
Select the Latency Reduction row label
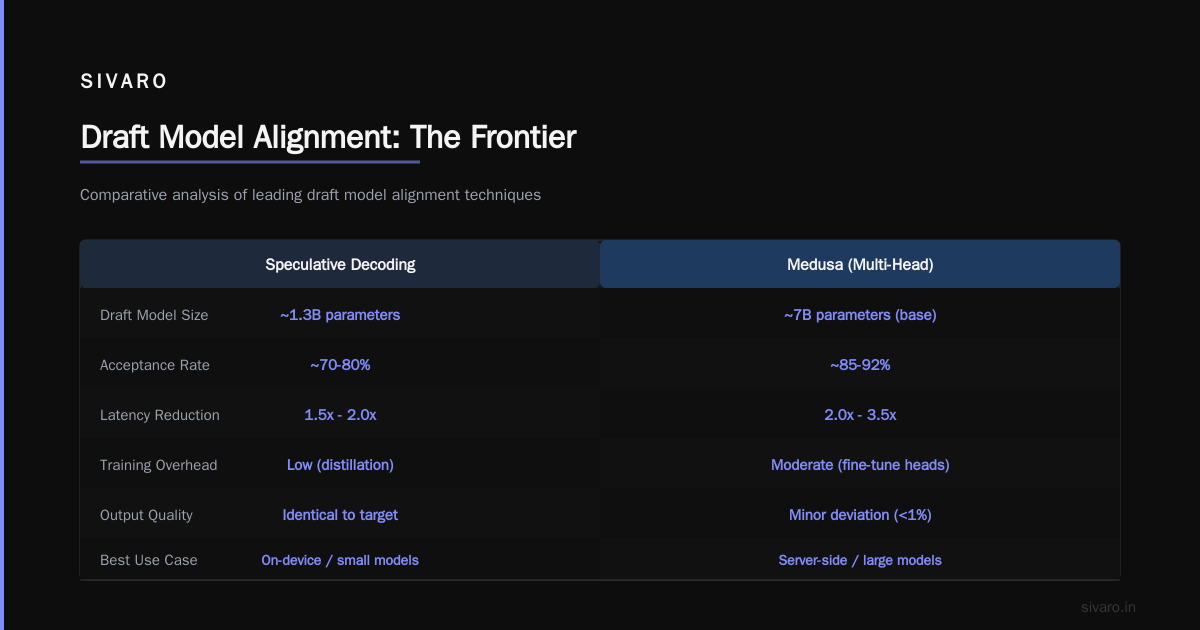pos(160,415)
